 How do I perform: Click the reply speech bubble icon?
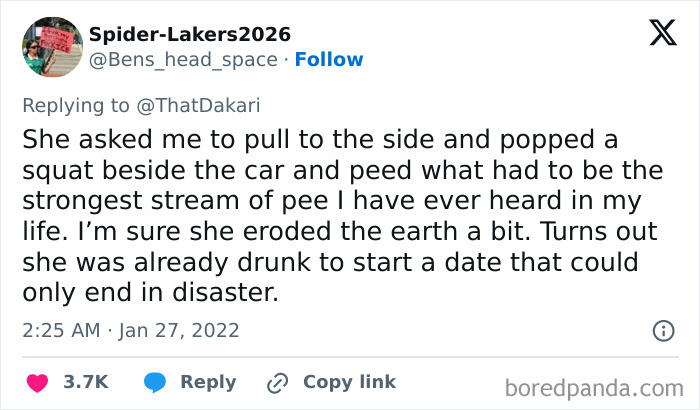click(155, 382)
